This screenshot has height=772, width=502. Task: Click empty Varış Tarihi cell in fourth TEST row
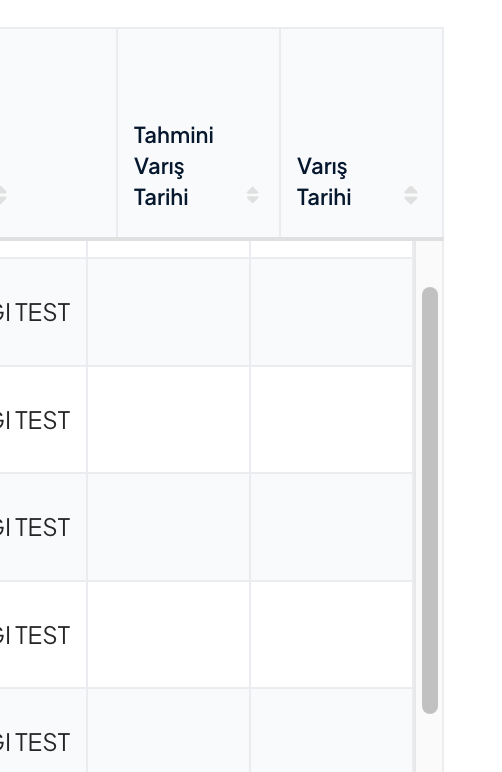(331, 635)
